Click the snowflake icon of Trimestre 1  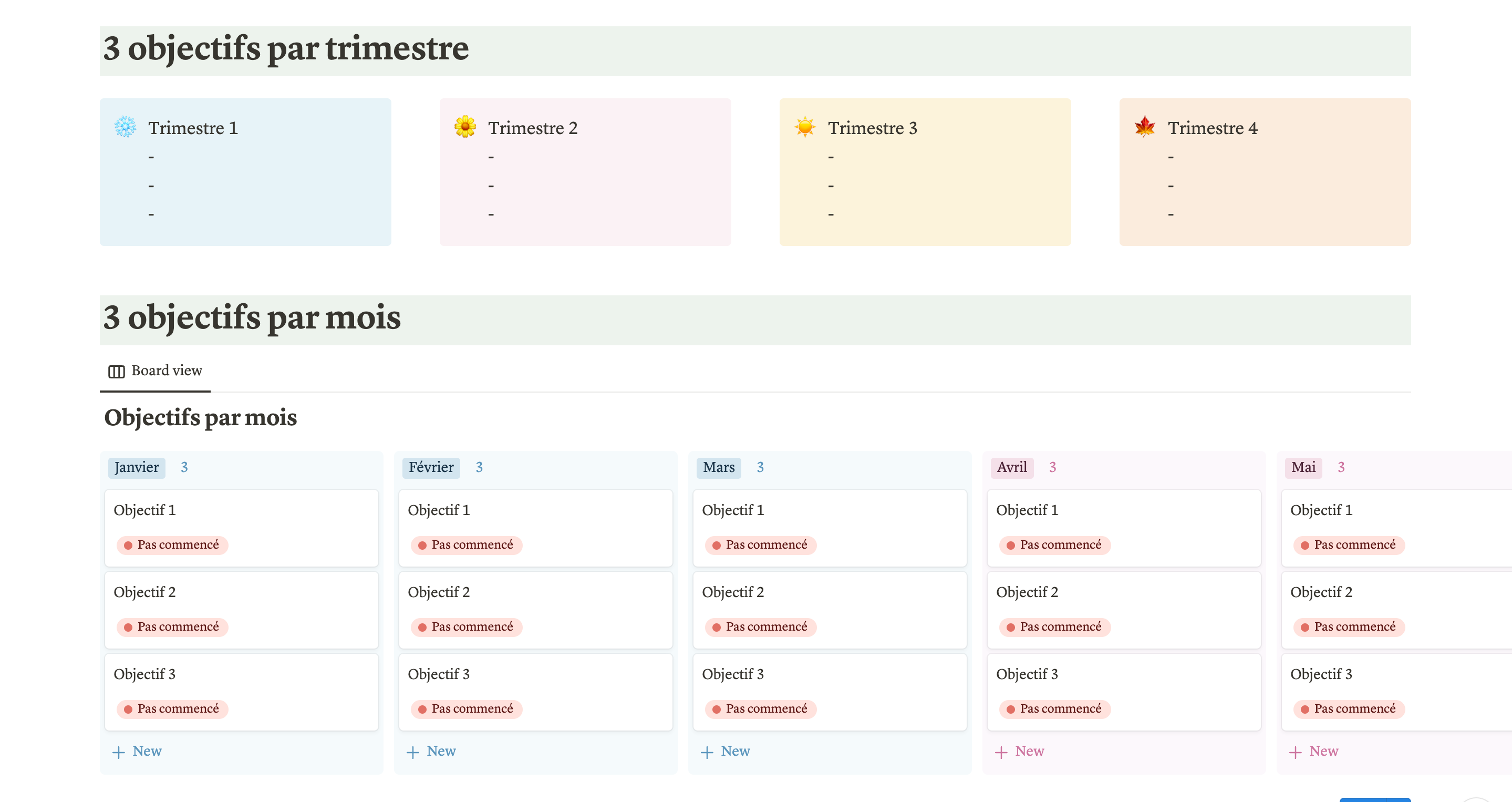[x=125, y=127]
